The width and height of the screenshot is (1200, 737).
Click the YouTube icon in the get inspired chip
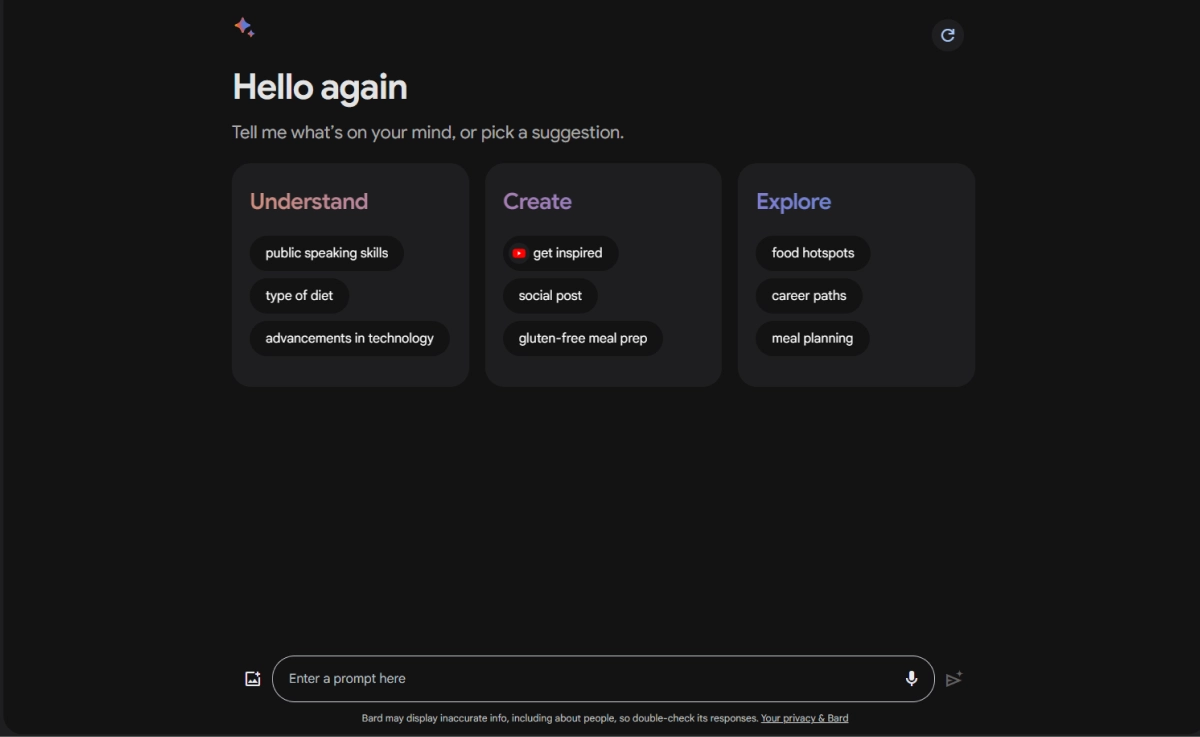[519, 253]
